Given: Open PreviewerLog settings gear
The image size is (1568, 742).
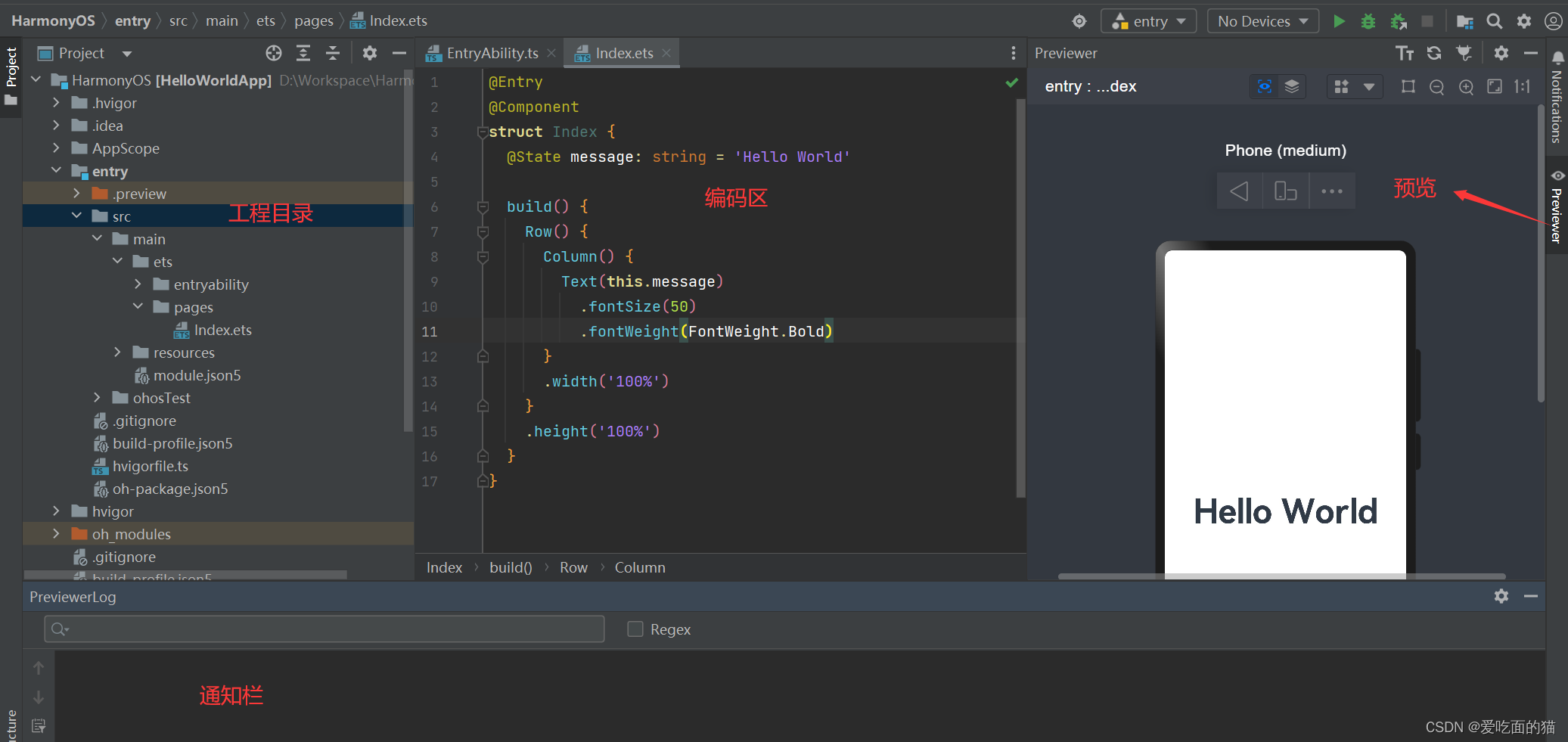Looking at the screenshot, I should click(x=1501, y=596).
